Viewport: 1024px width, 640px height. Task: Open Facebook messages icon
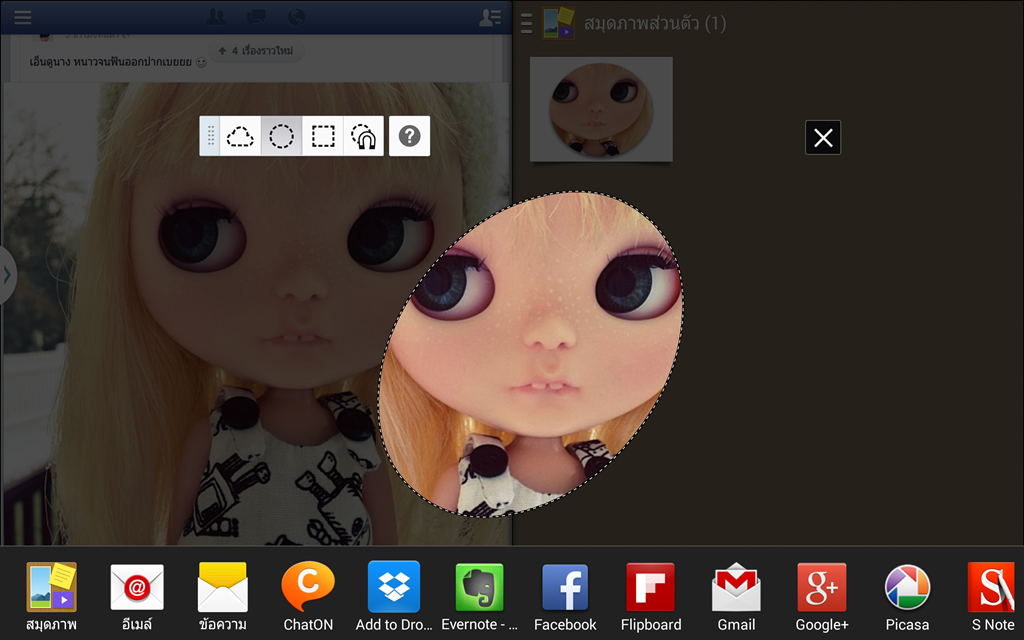(x=256, y=17)
